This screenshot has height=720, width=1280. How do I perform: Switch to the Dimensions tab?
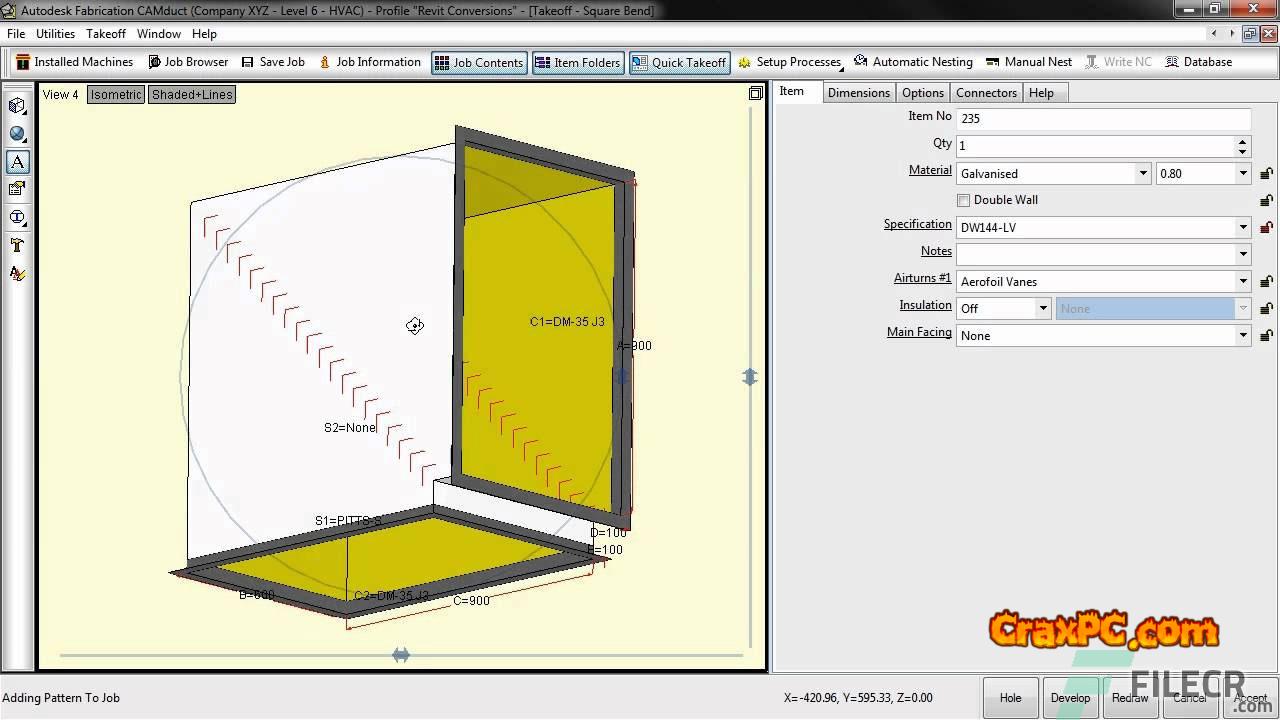(x=858, y=93)
